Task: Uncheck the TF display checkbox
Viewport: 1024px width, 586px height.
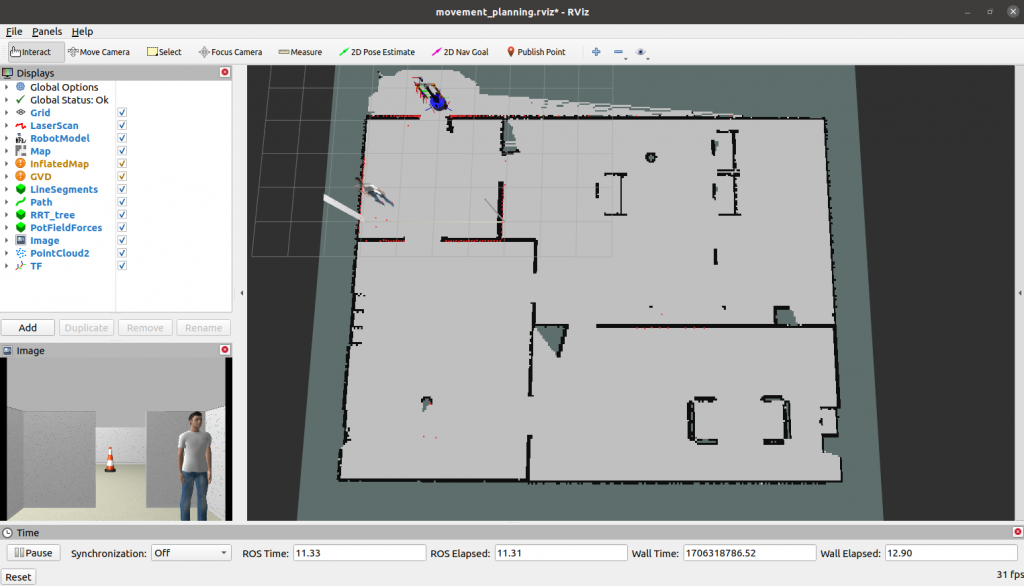Action: pos(122,266)
